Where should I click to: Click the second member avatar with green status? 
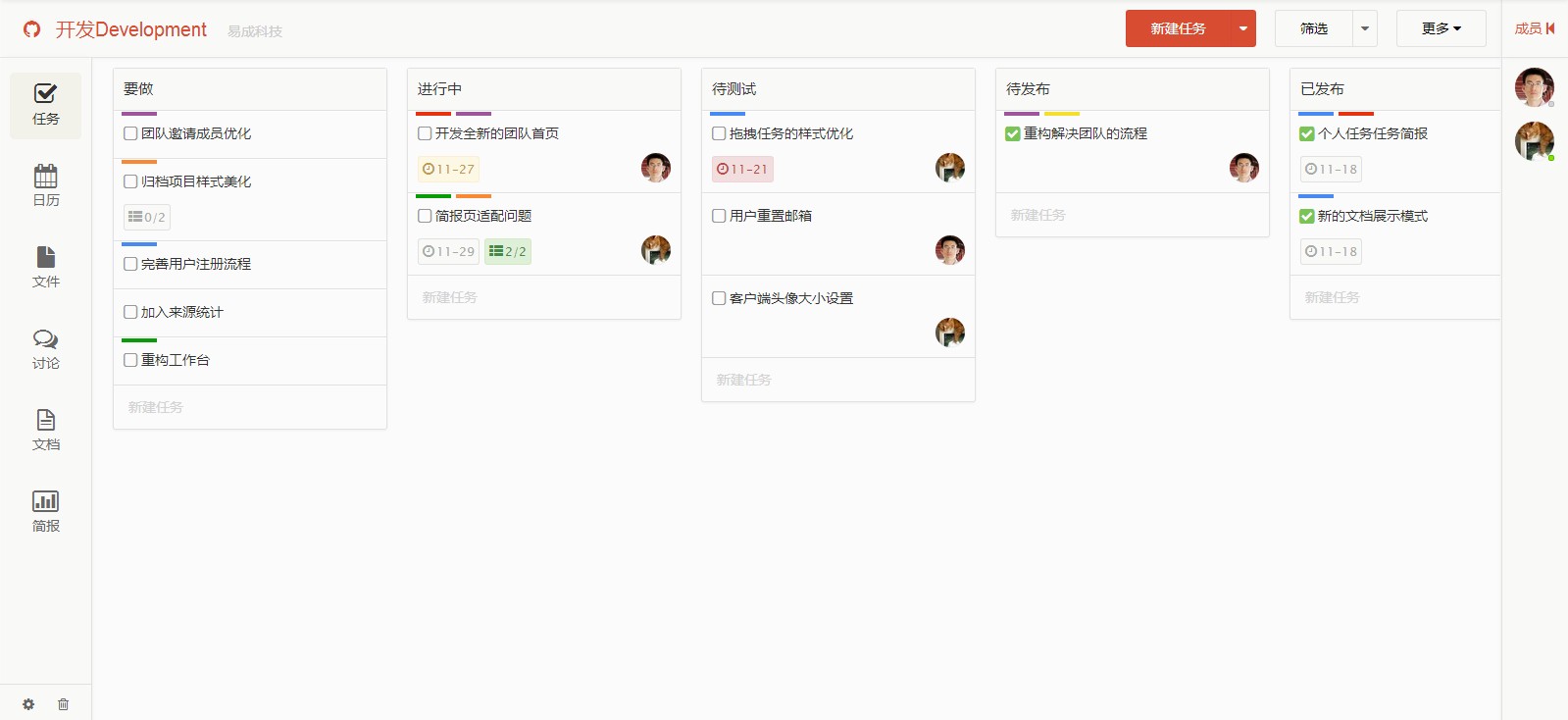click(1535, 141)
